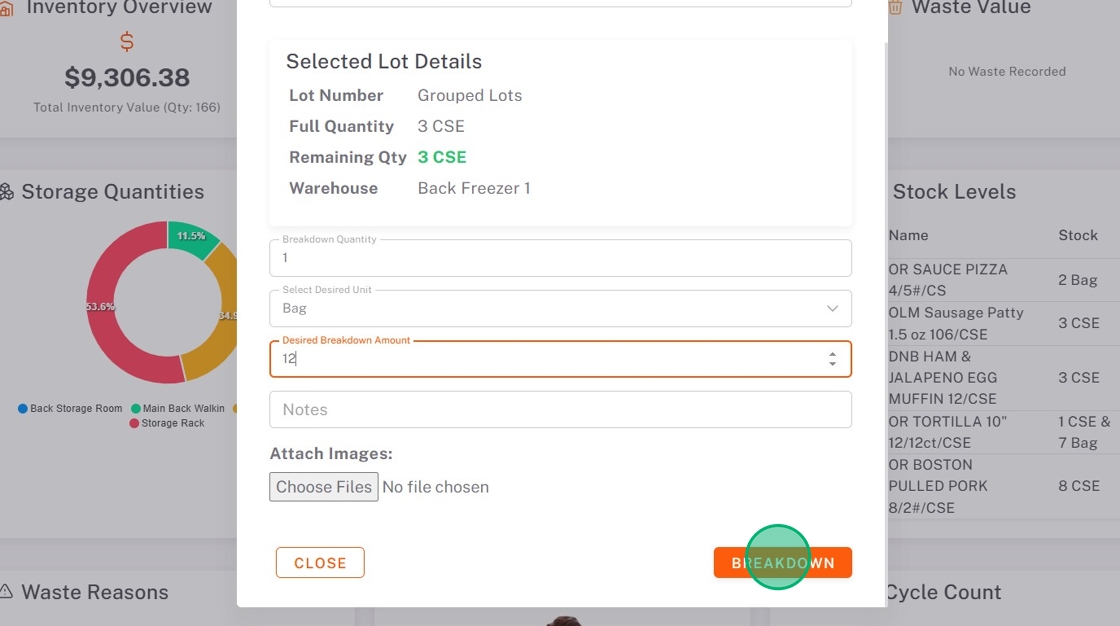This screenshot has height=626, width=1120.
Task: Click the BREAKDOWN button
Action: tap(782, 563)
